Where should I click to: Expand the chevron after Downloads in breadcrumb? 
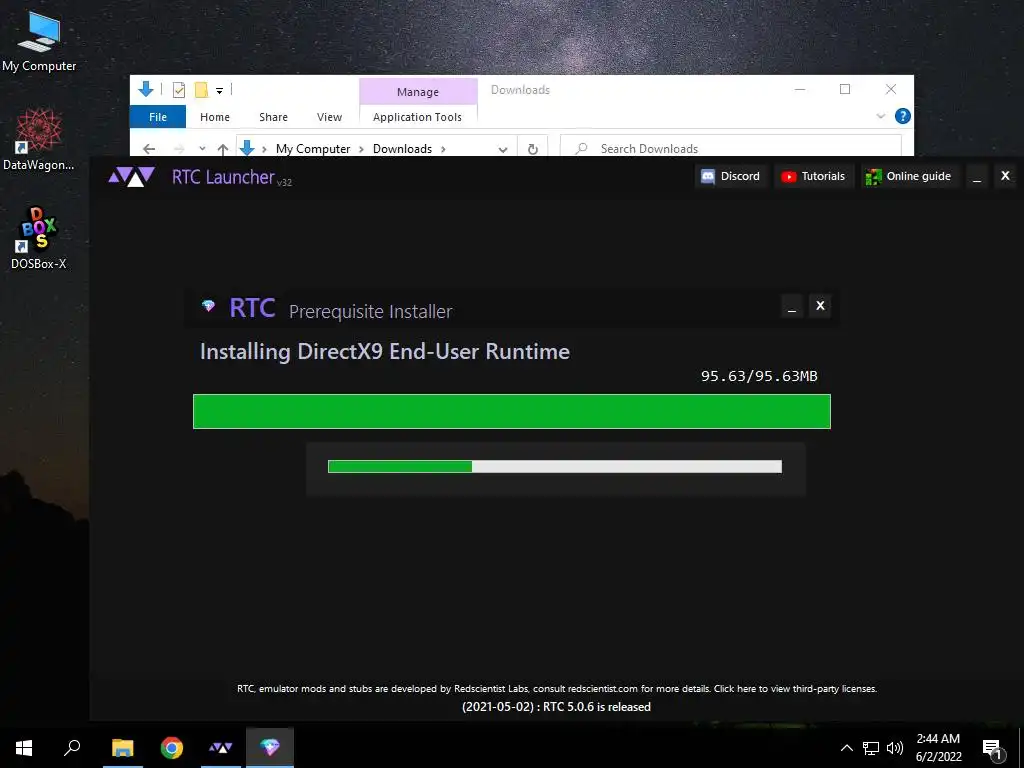443,149
